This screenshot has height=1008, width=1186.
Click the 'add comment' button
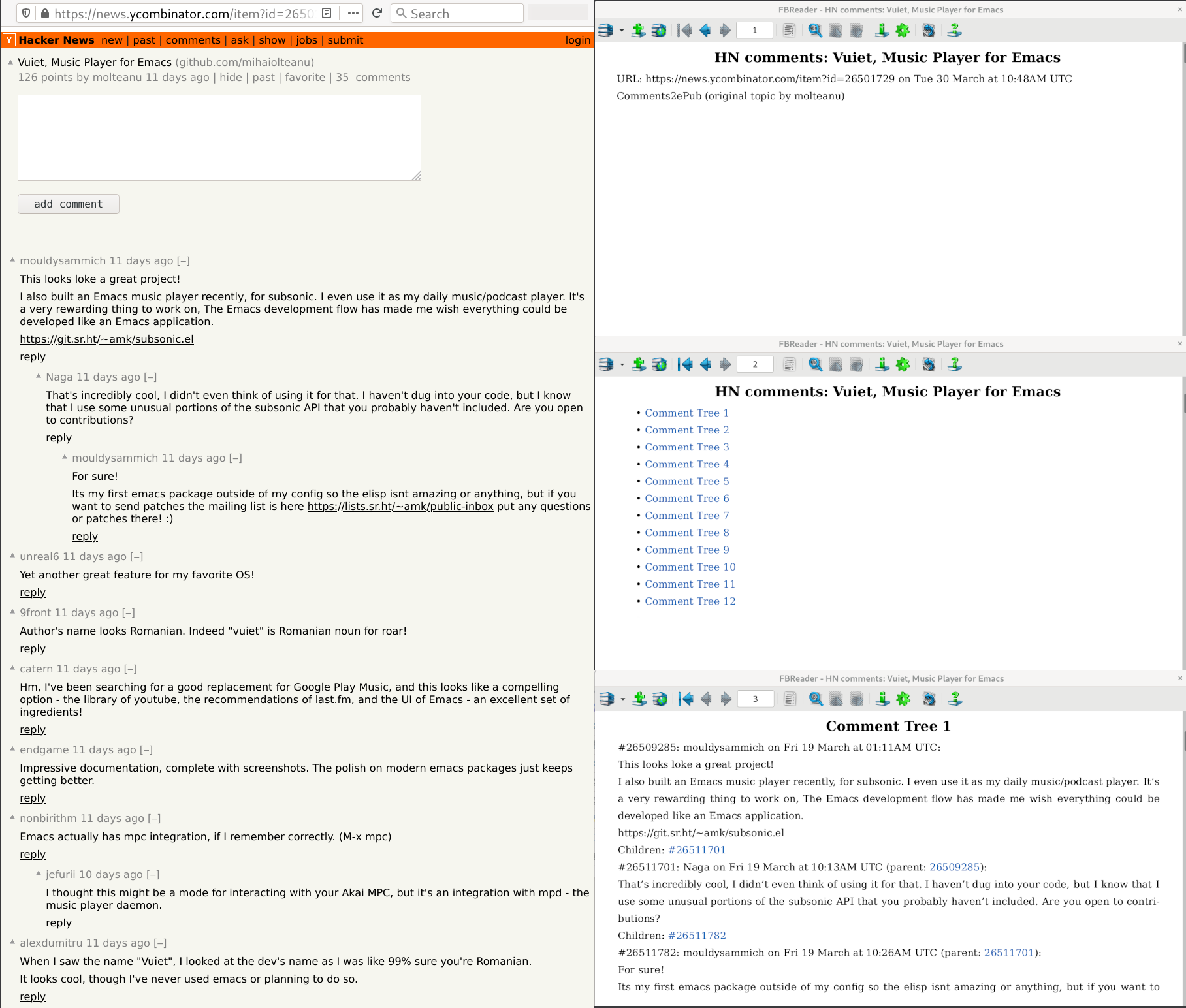point(69,204)
